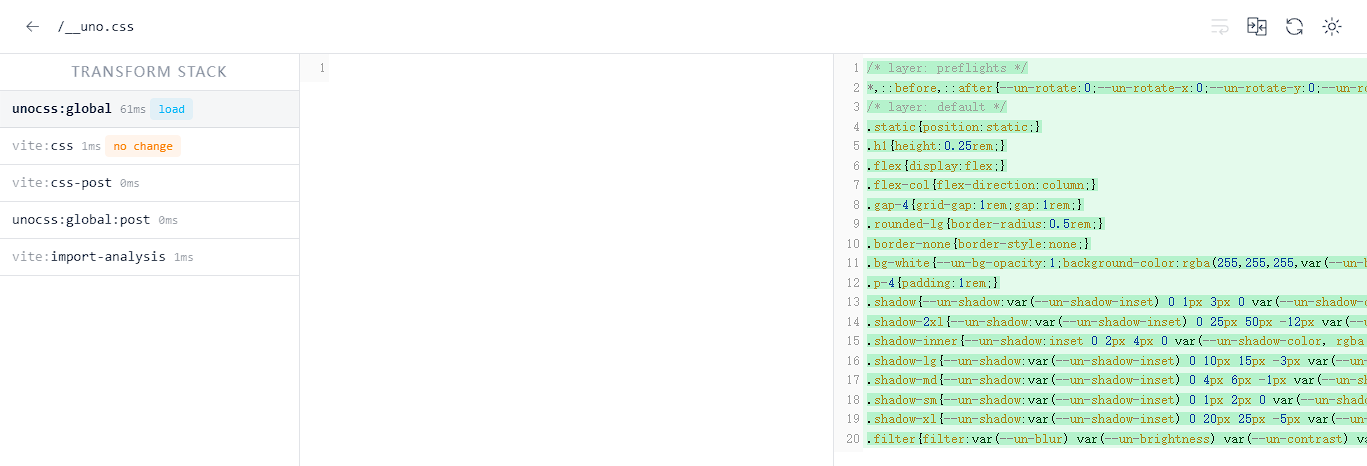
Task: Toggle light/dark theme sun icon
Action: pos(1331,27)
